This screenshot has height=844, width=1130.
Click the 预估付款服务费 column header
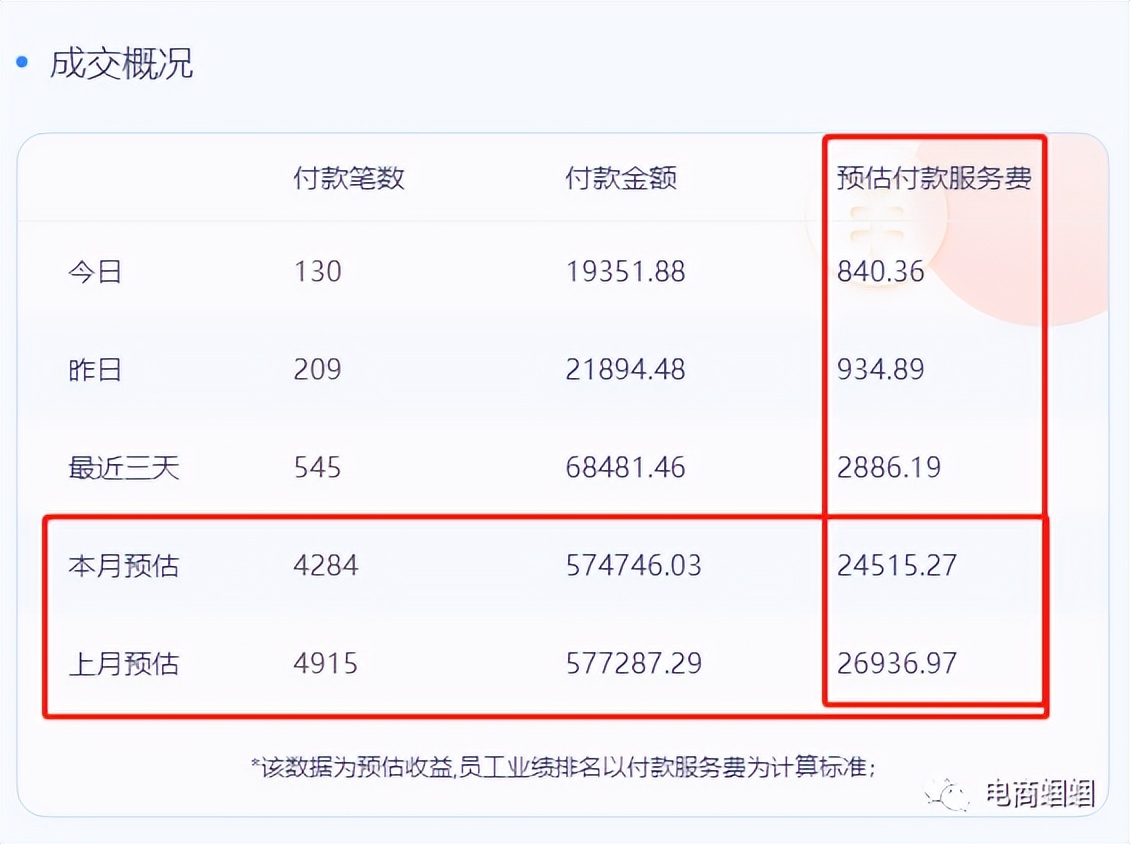pos(933,178)
